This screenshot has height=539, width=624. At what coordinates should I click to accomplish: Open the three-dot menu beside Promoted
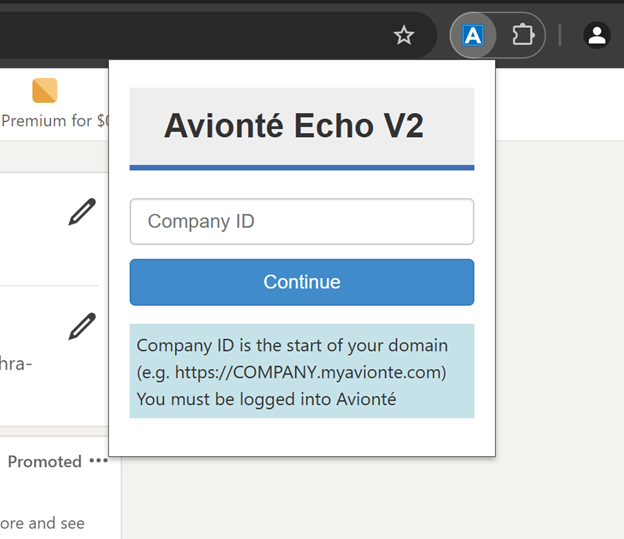[x=98, y=461]
